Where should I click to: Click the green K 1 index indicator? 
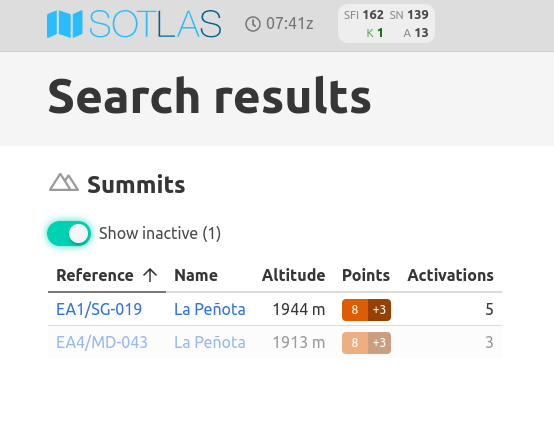(x=375, y=33)
